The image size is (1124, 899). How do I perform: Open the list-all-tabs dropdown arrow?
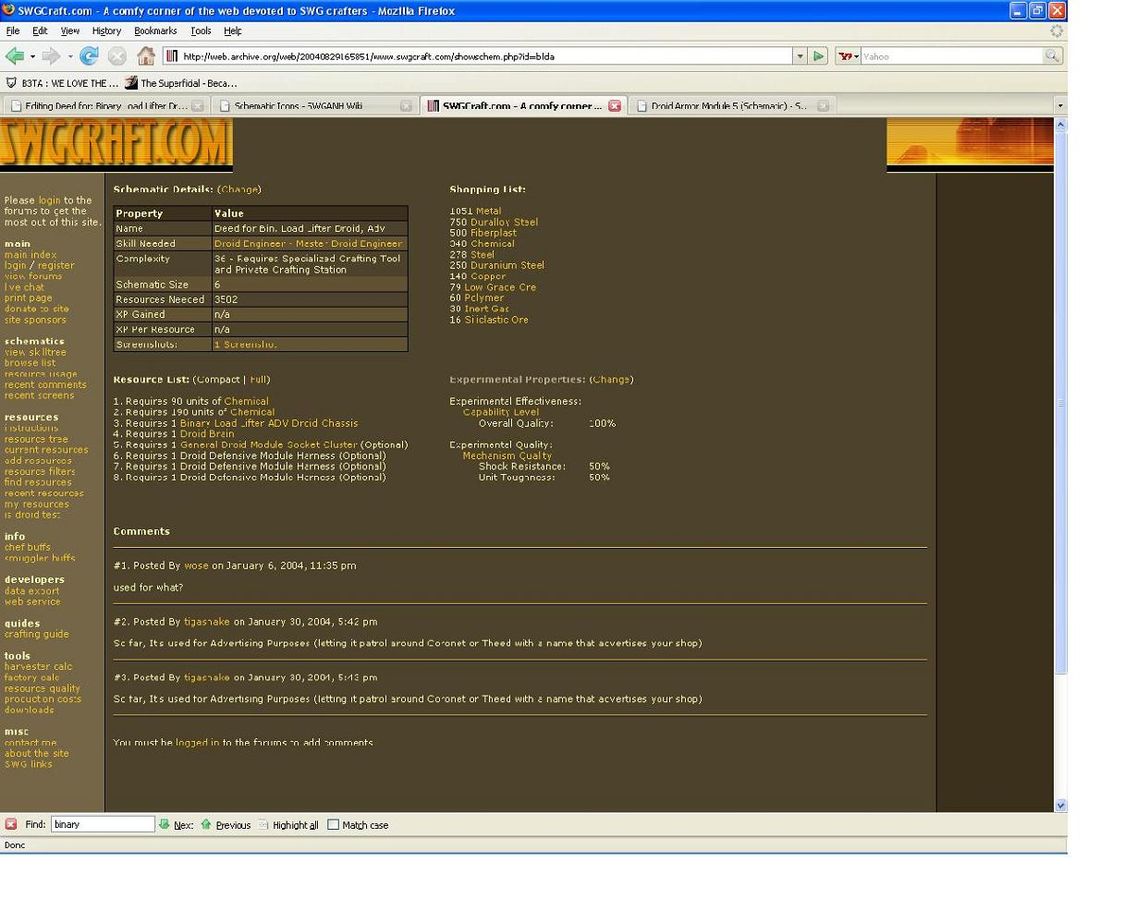(x=1060, y=105)
